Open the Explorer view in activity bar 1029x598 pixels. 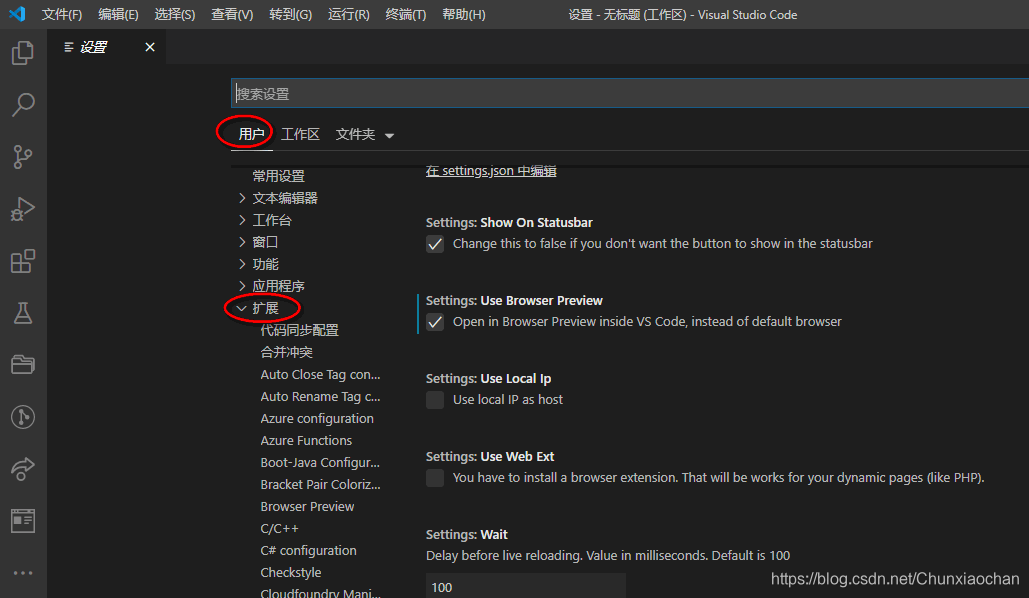(x=23, y=53)
